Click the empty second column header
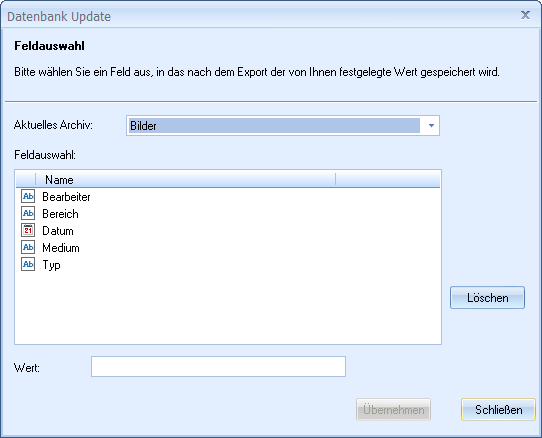The height and width of the screenshot is (438, 542). tap(388, 179)
